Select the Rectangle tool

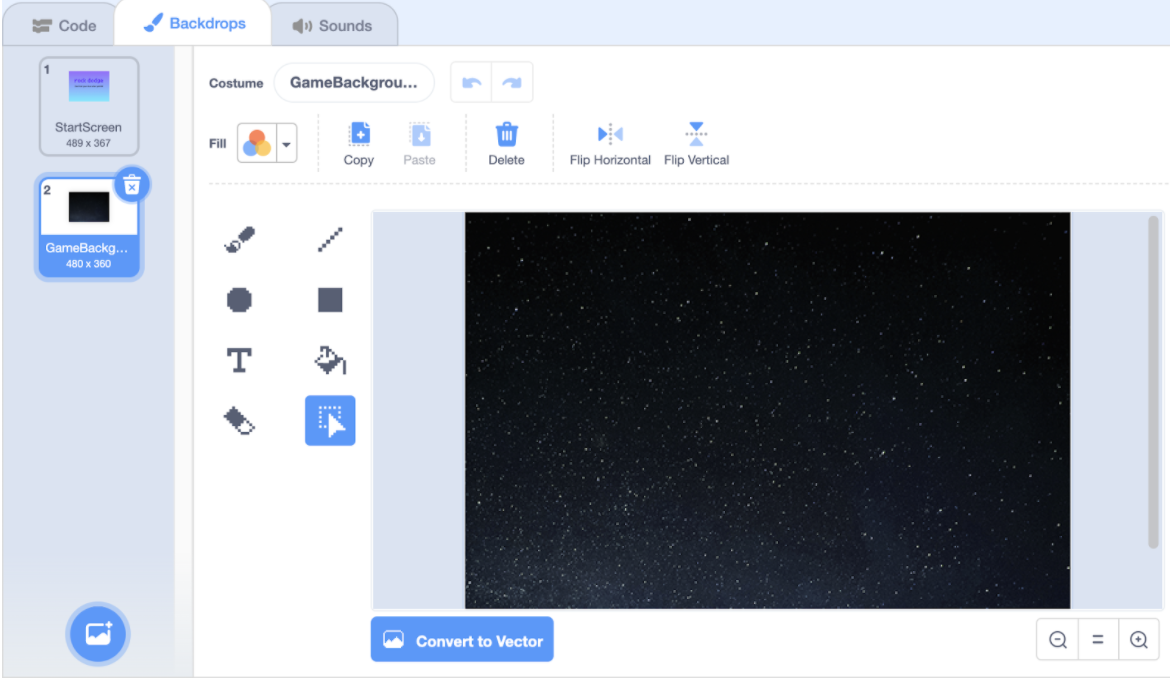click(x=330, y=300)
